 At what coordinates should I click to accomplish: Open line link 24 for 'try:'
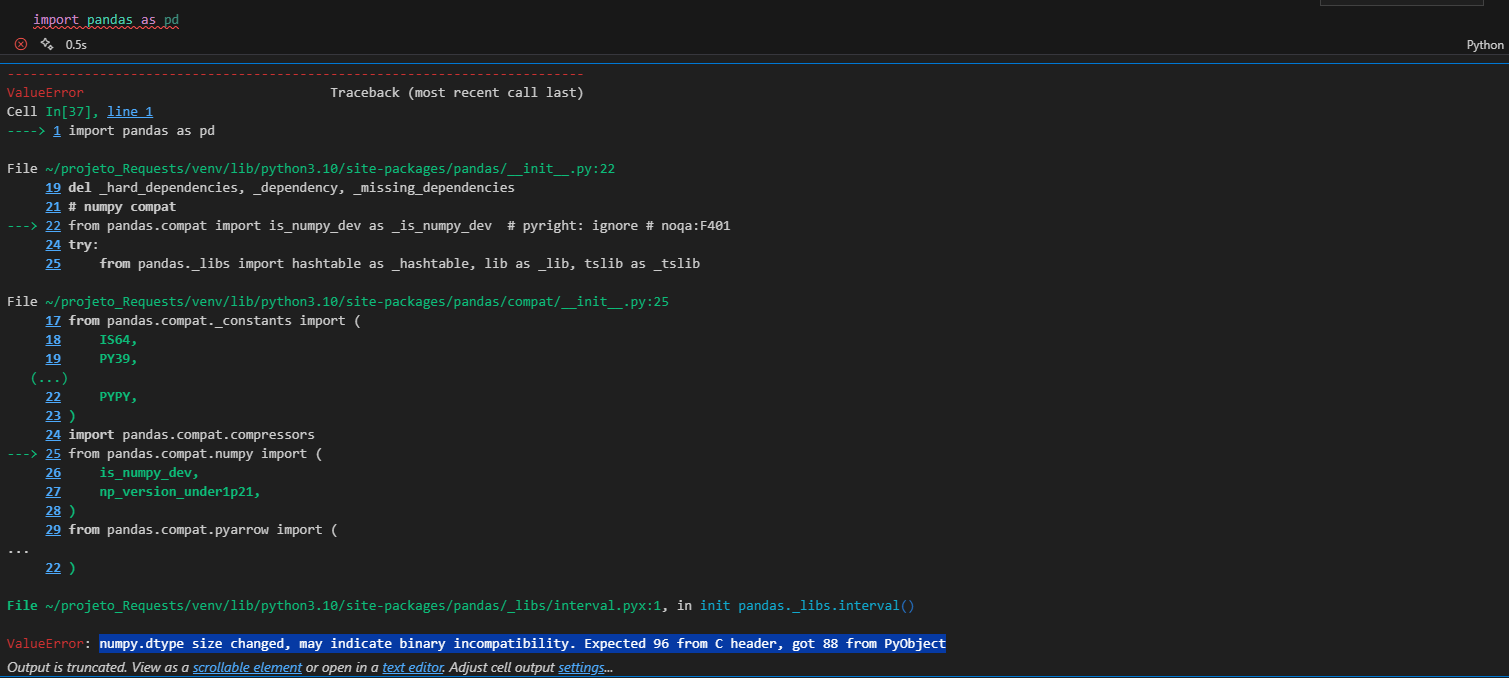tap(53, 245)
